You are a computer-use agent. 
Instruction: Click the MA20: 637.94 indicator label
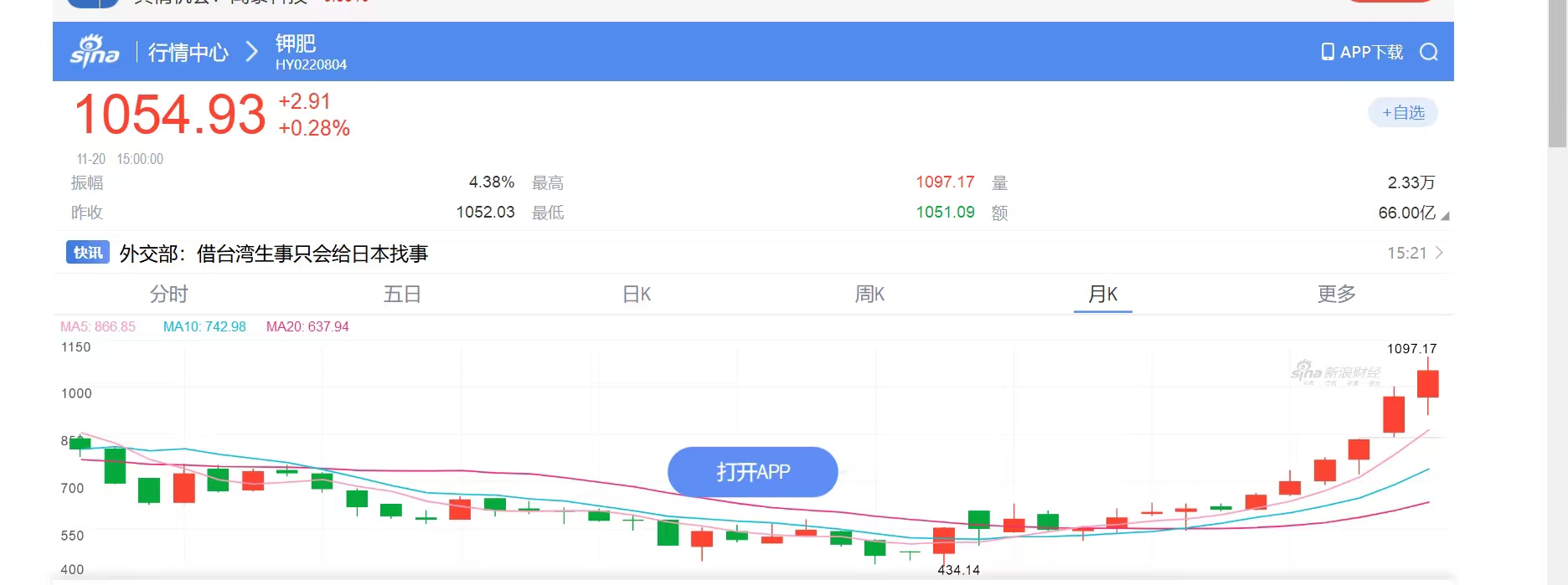307,327
